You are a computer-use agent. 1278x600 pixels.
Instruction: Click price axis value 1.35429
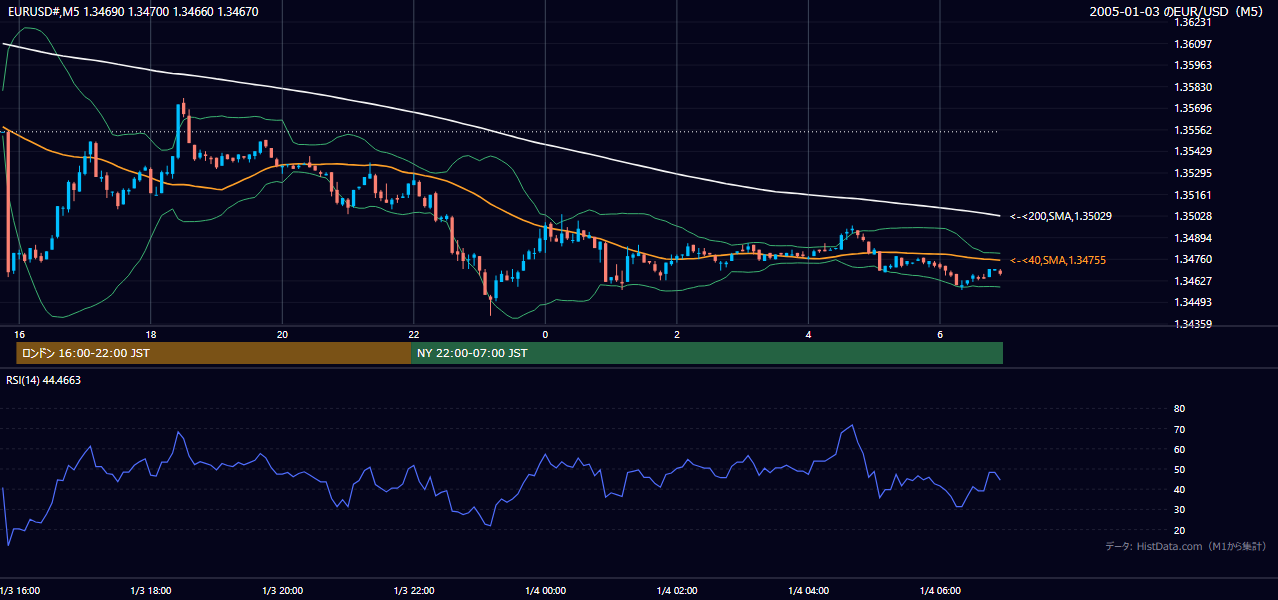pos(1192,151)
